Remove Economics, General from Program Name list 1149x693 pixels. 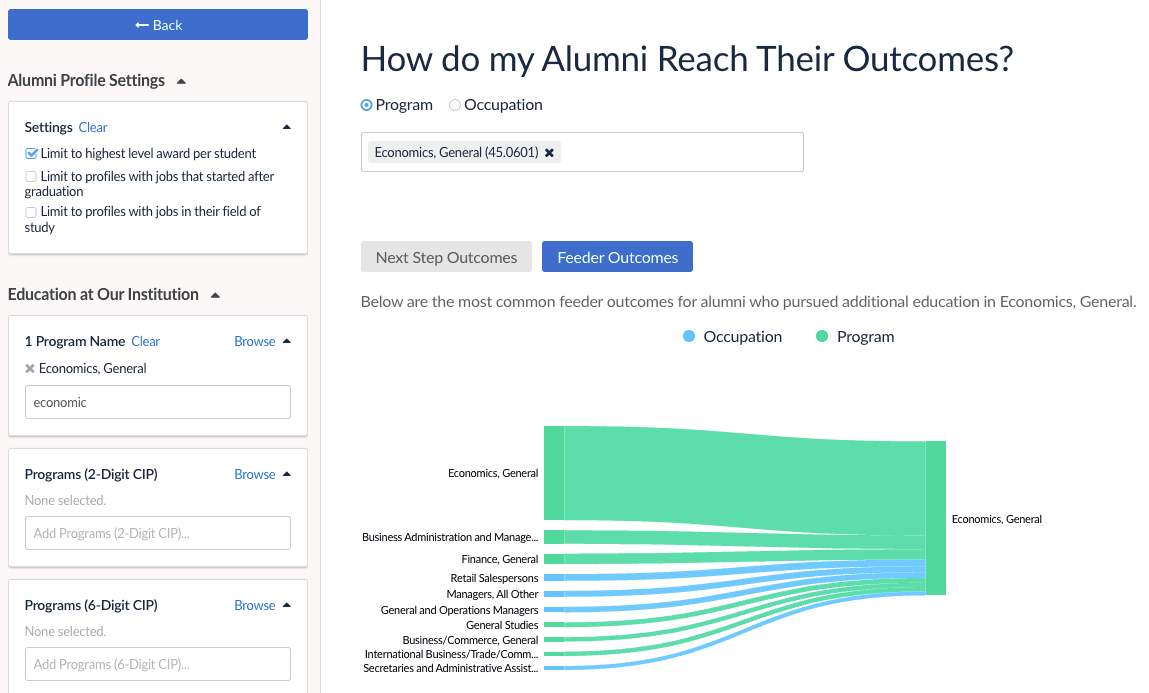click(x=30, y=369)
